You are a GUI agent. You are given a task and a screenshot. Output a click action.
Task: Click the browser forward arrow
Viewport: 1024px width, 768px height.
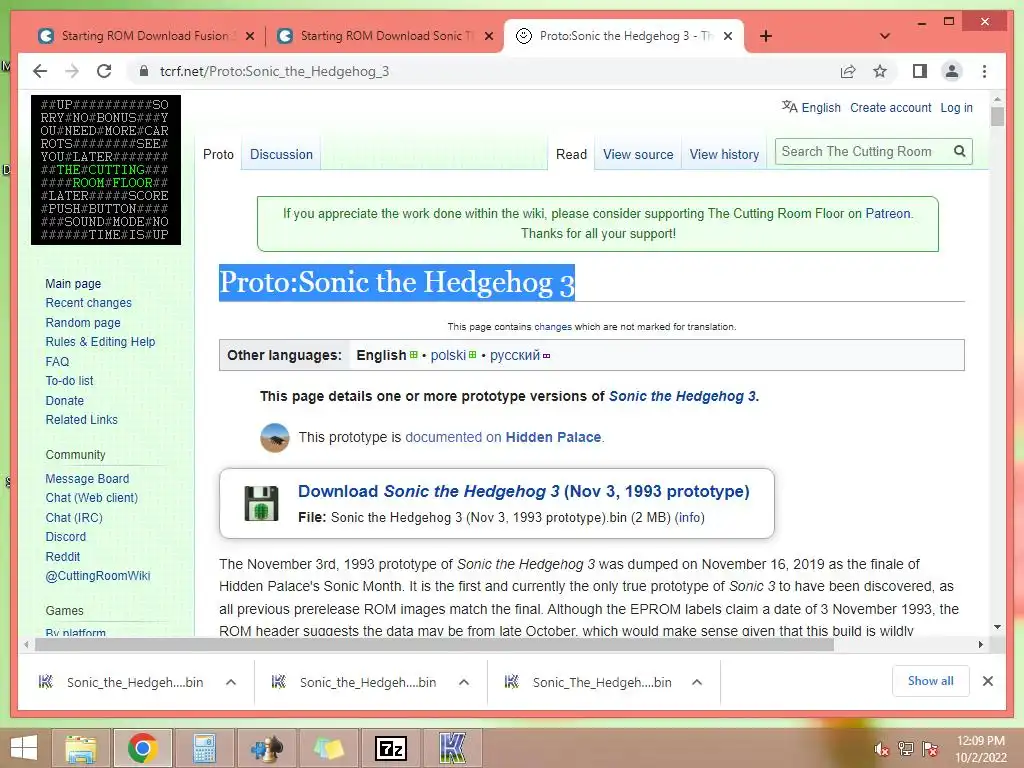click(x=72, y=71)
